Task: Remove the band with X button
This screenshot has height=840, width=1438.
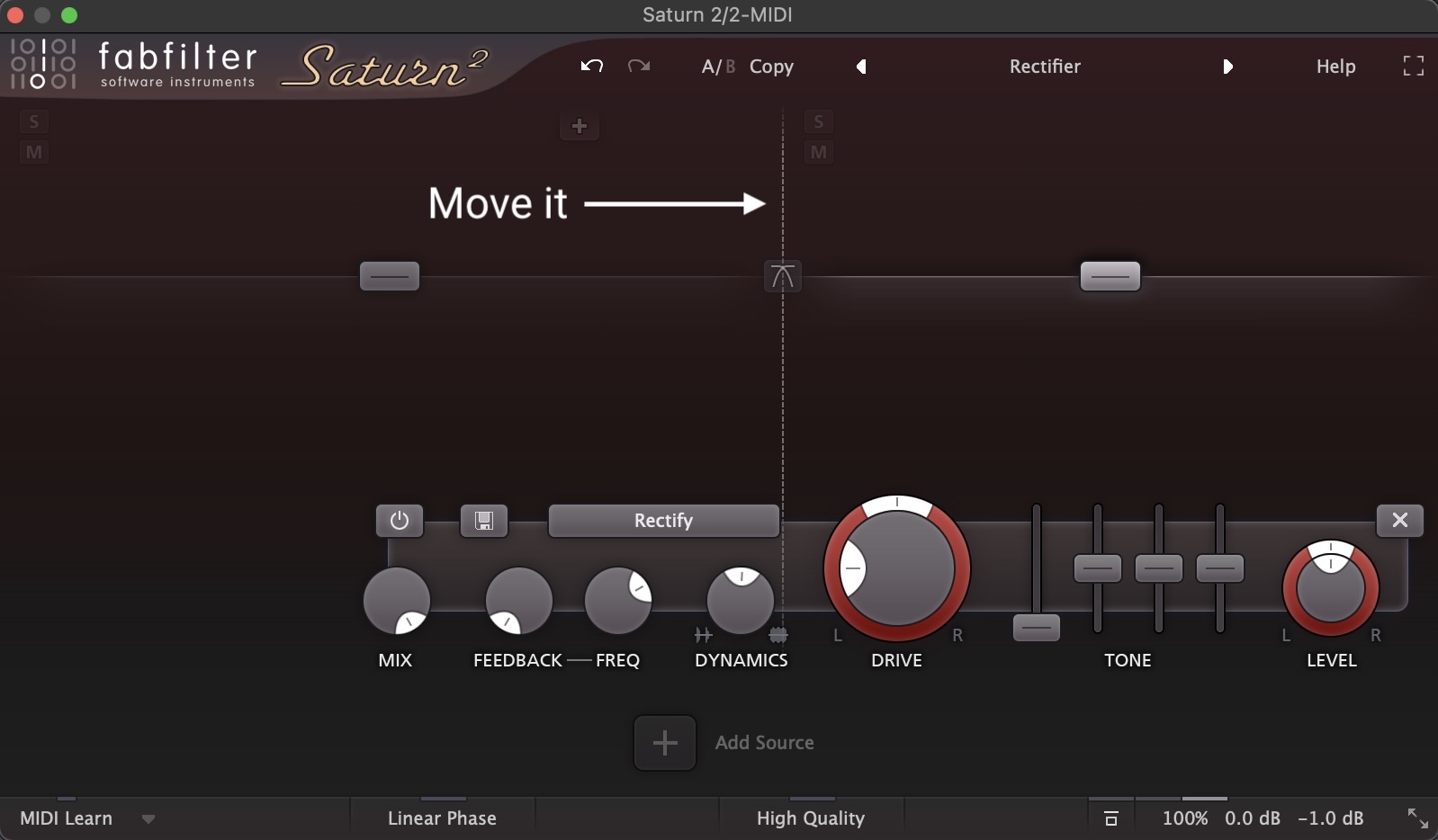Action: click(x=1400, y=520)
